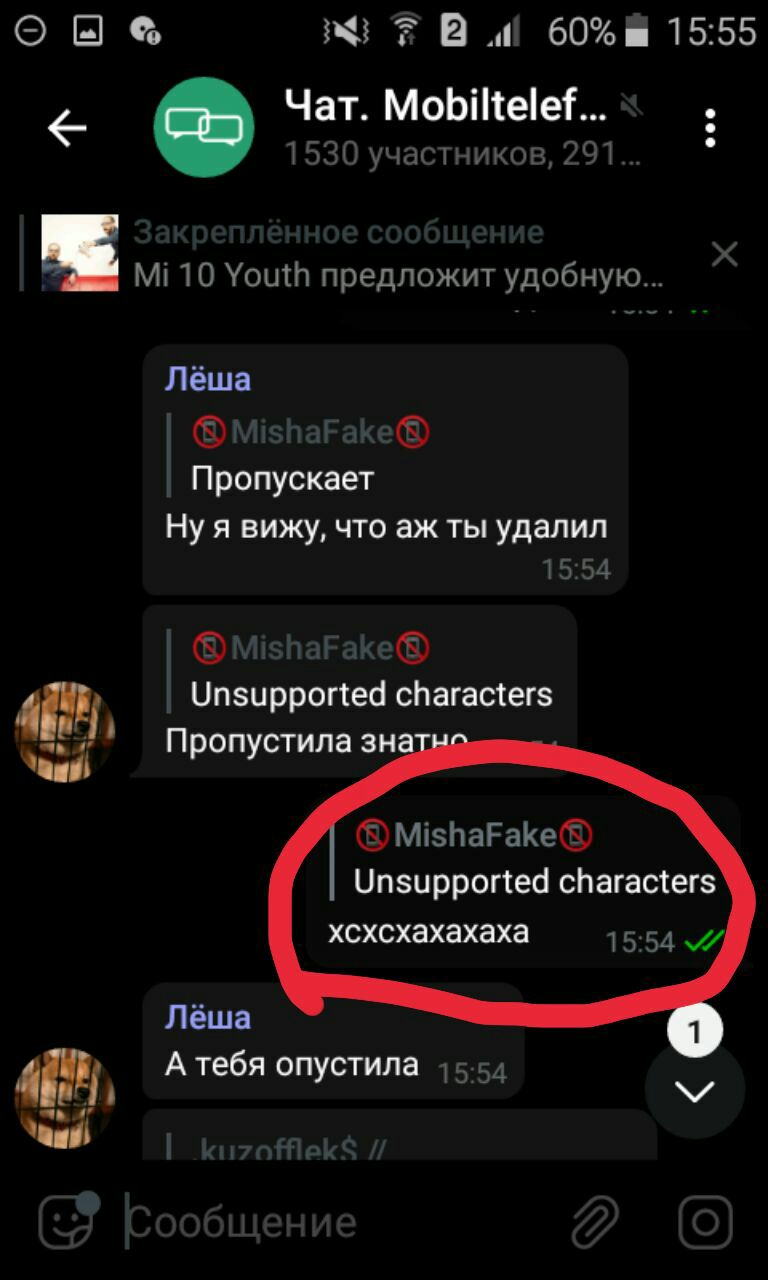Tap the down arrow to newest message
The width and height of the screenshot is (768, 1280).
694,1091
